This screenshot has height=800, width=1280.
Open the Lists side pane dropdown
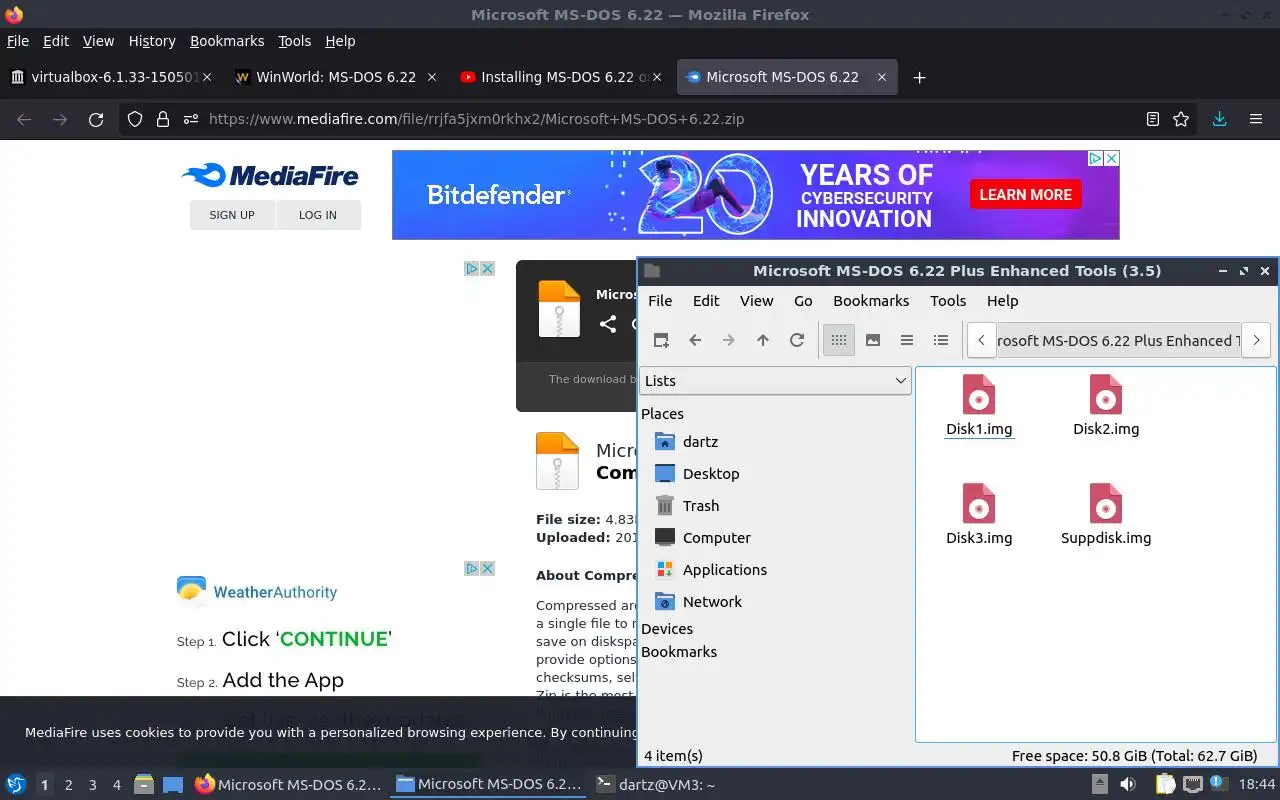[x=775, y=380]
